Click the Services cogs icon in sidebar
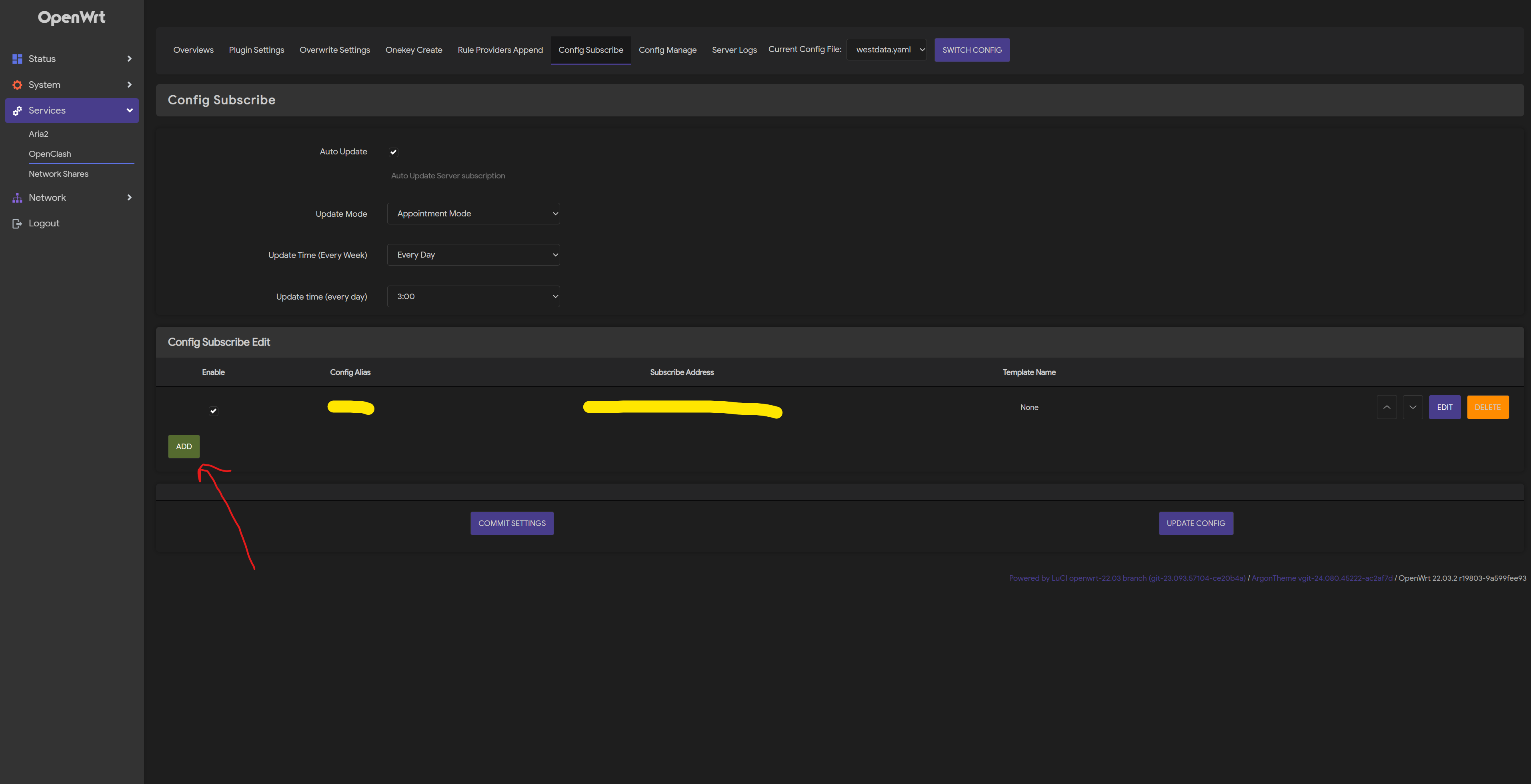The height and width of the screenshot is (784, 1531). [17, 110]
